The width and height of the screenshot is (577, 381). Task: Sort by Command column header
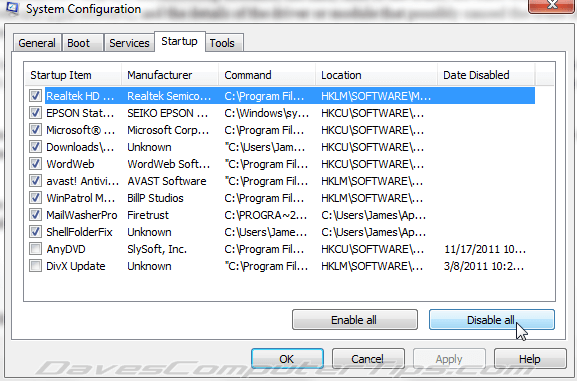click(267, 75)
